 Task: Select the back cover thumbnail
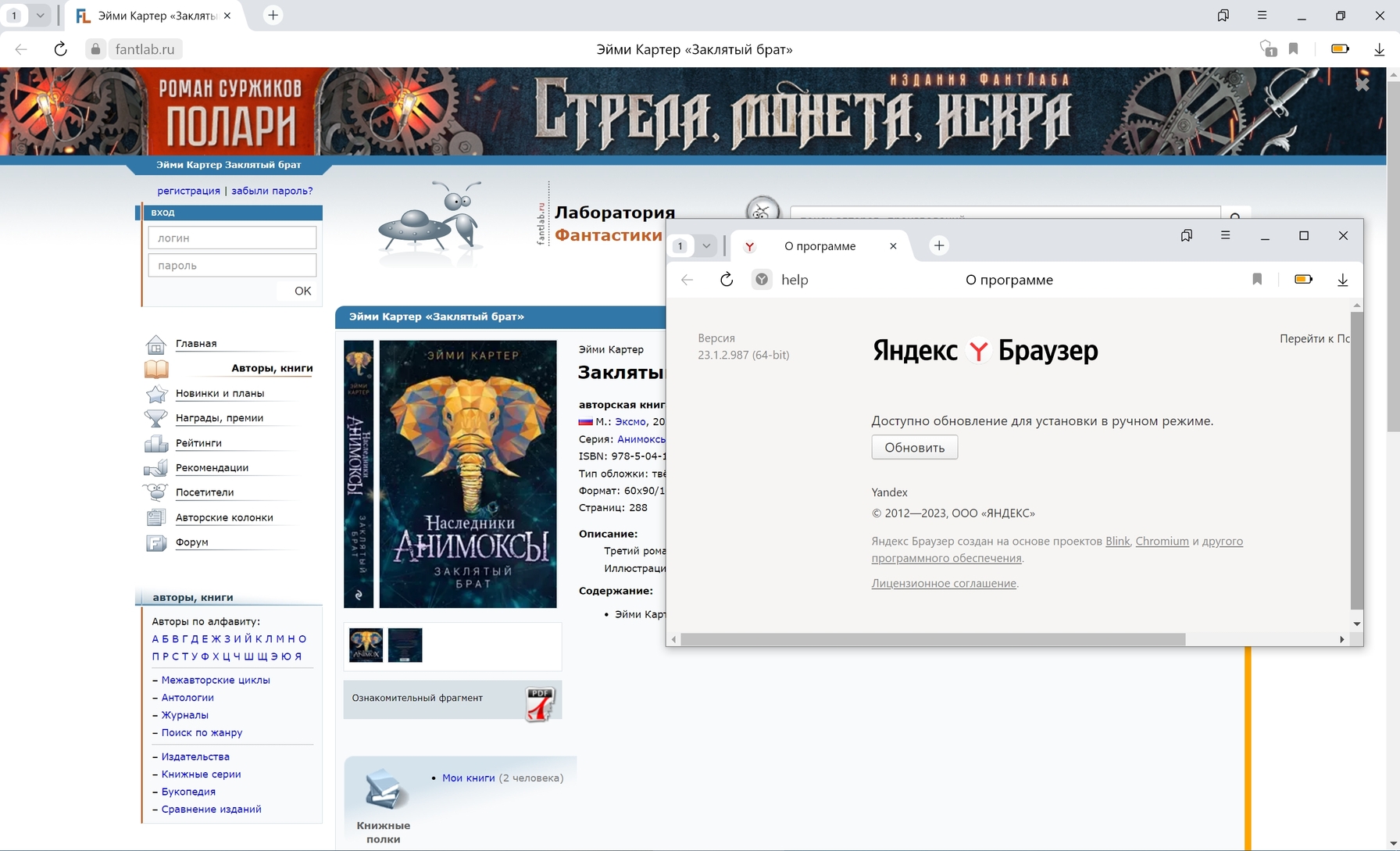click(x=405, y=645)
